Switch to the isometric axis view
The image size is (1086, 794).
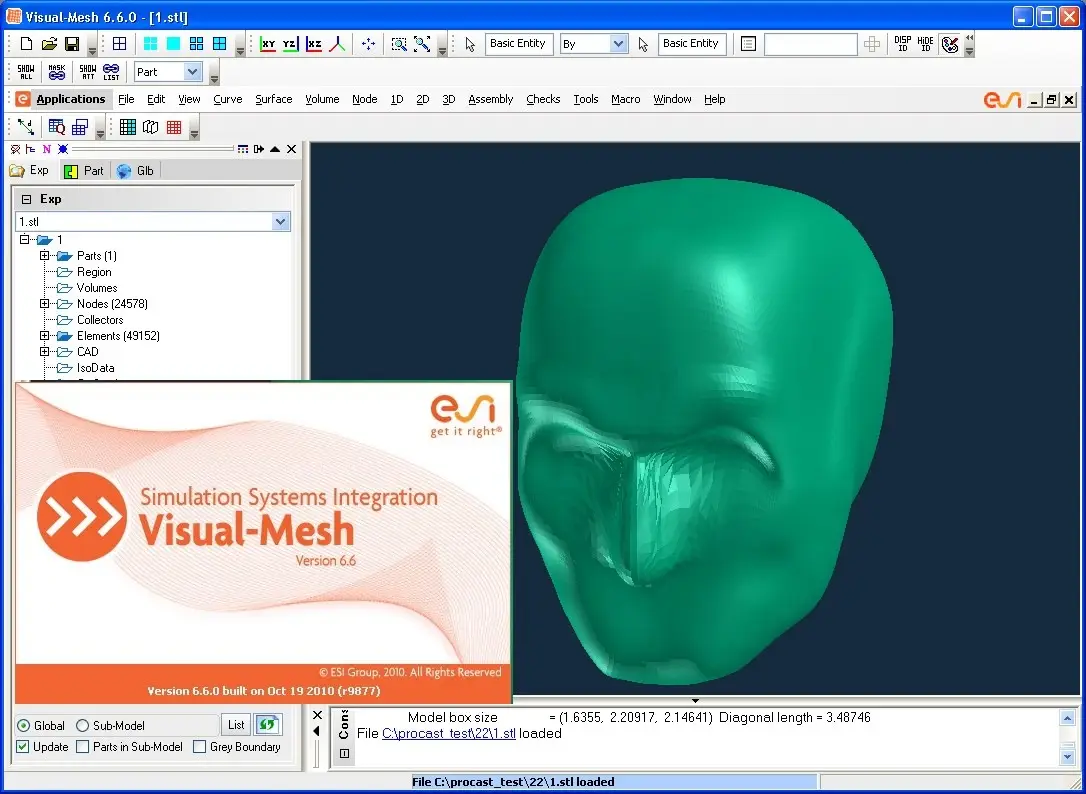pyautogui.click(x=337, y=44)
